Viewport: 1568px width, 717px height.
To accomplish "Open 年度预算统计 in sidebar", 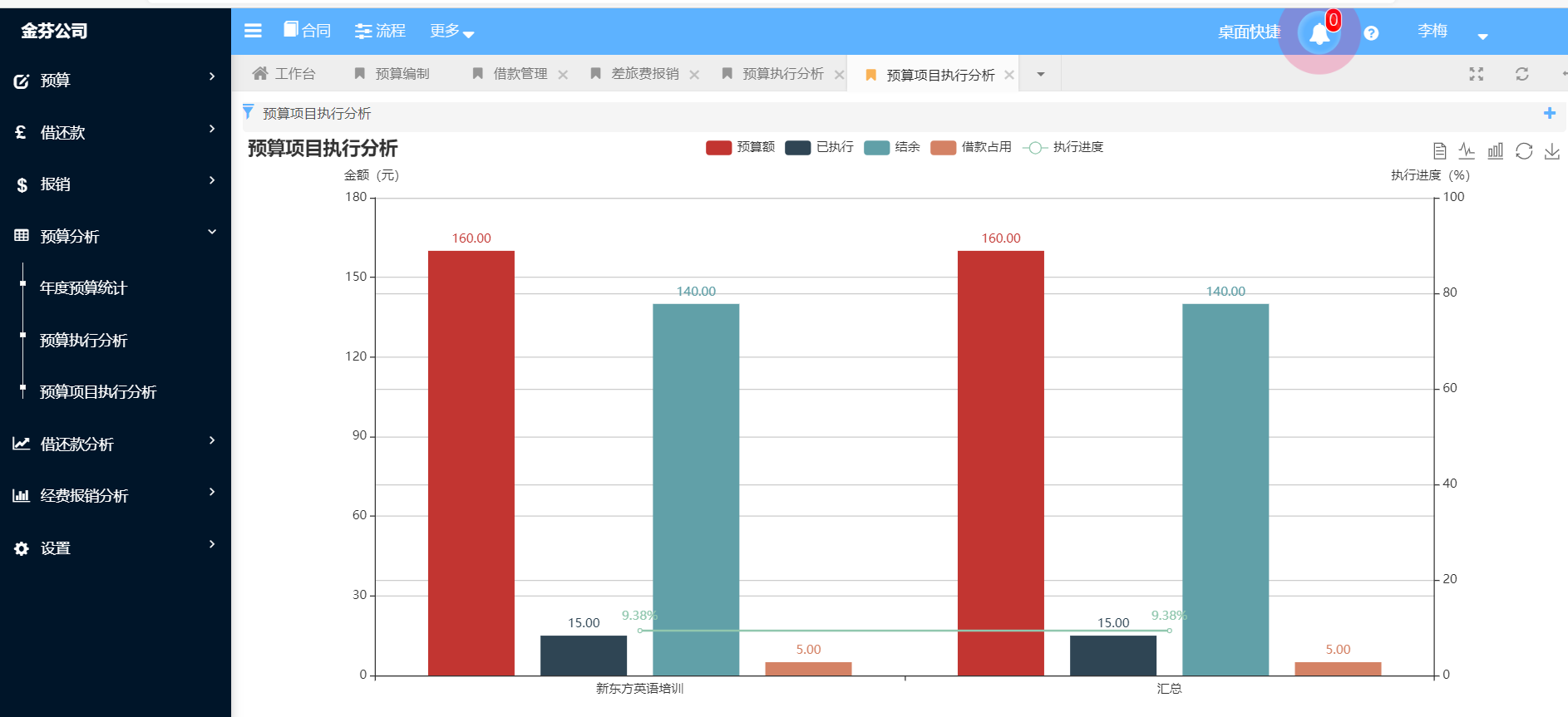I will (x=83, y=287).
